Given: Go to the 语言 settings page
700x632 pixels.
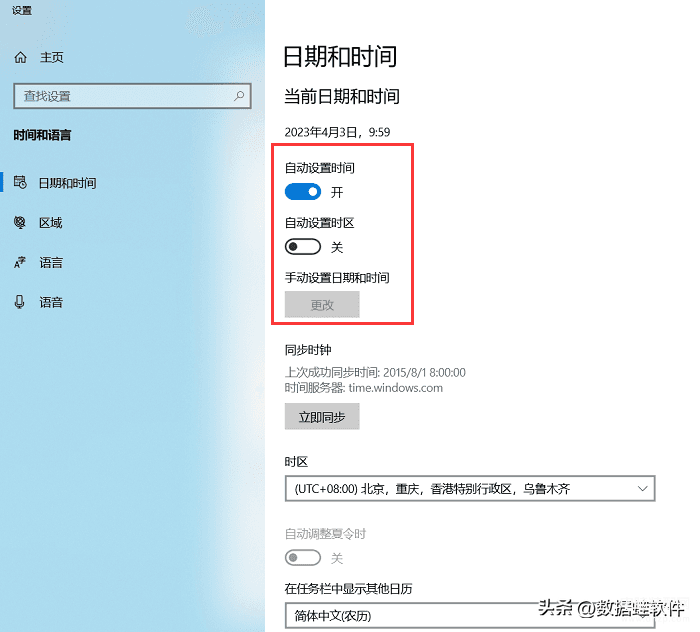Looking at the screenshot, I should (51, 262).
